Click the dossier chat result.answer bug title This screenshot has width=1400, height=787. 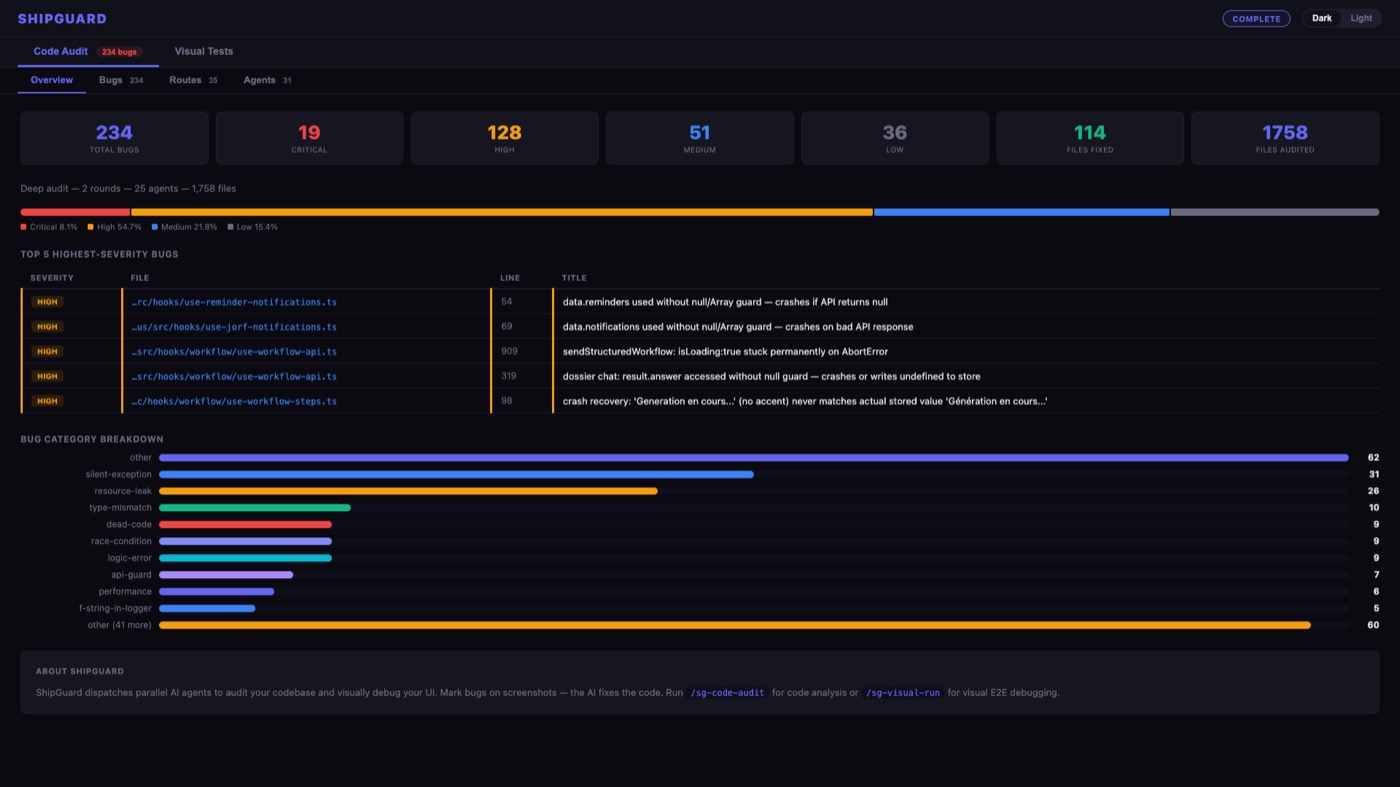[771, 377]
